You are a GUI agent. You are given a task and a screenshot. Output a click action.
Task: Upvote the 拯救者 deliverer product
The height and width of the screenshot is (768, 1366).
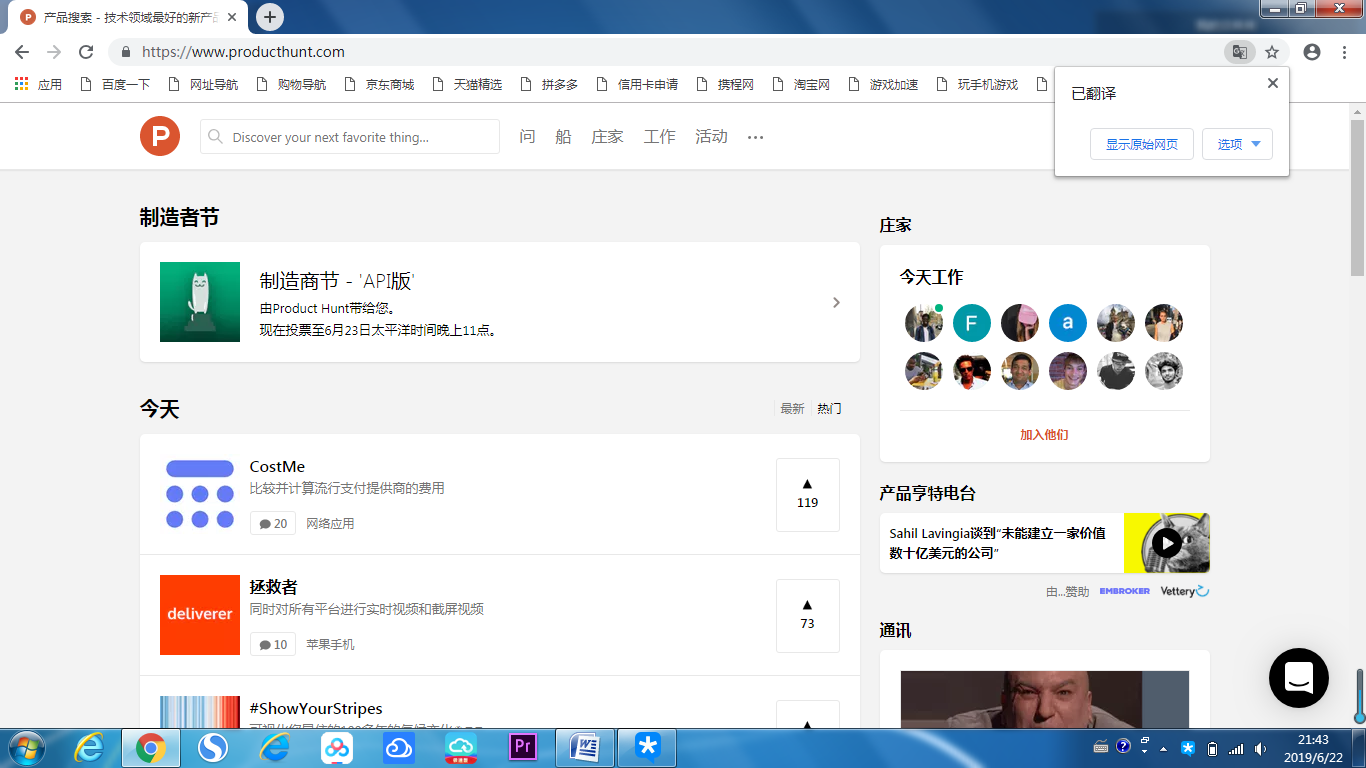pos(808,616)
